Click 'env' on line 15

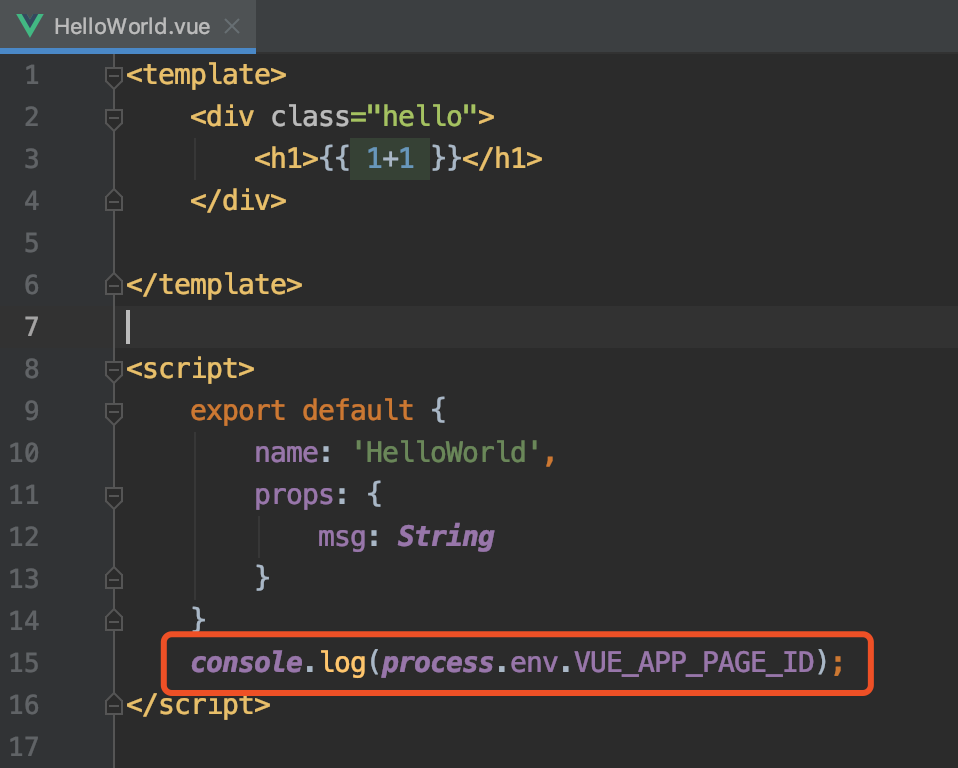(534, 664)
